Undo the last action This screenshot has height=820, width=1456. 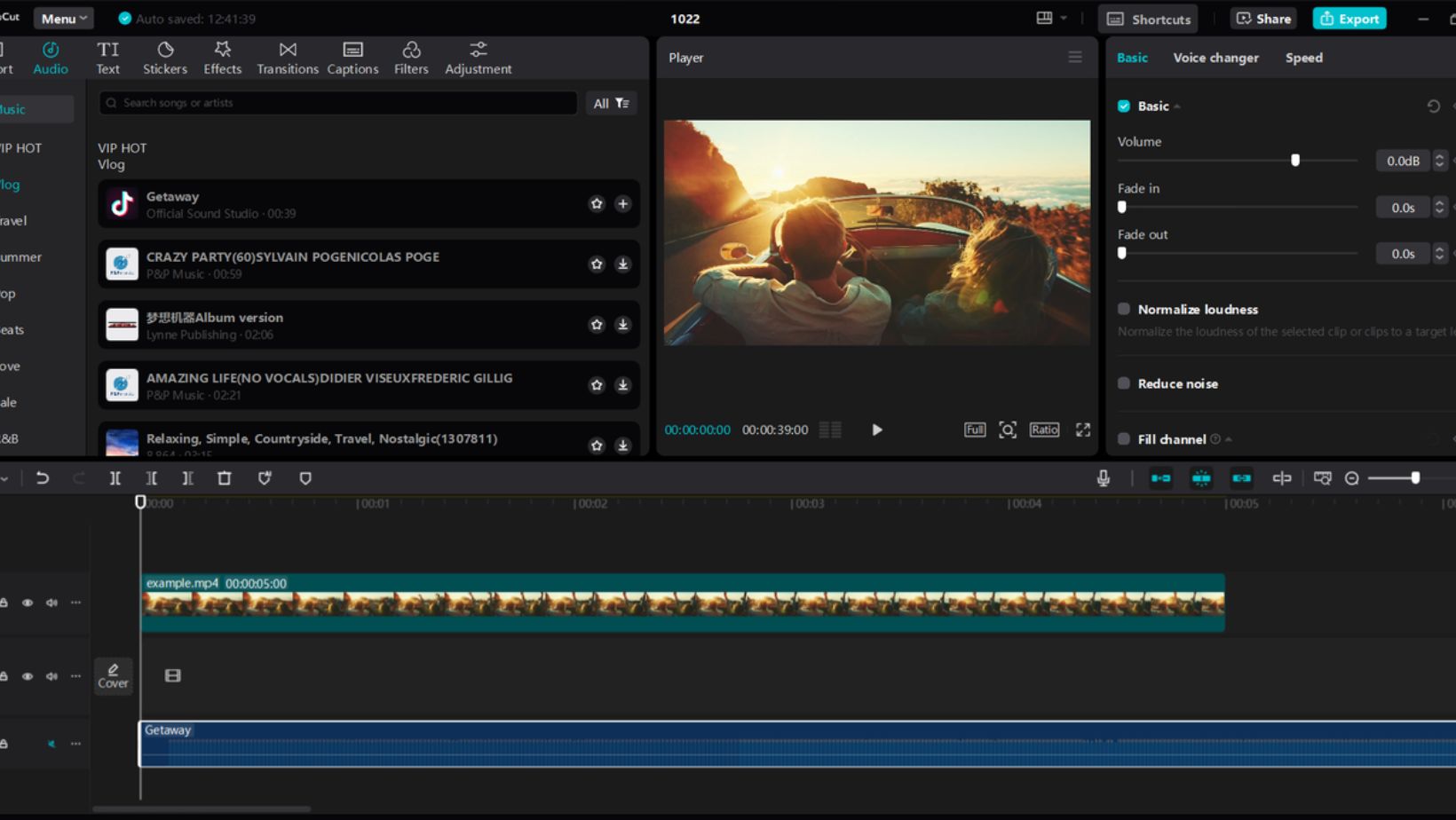point(42,478)
